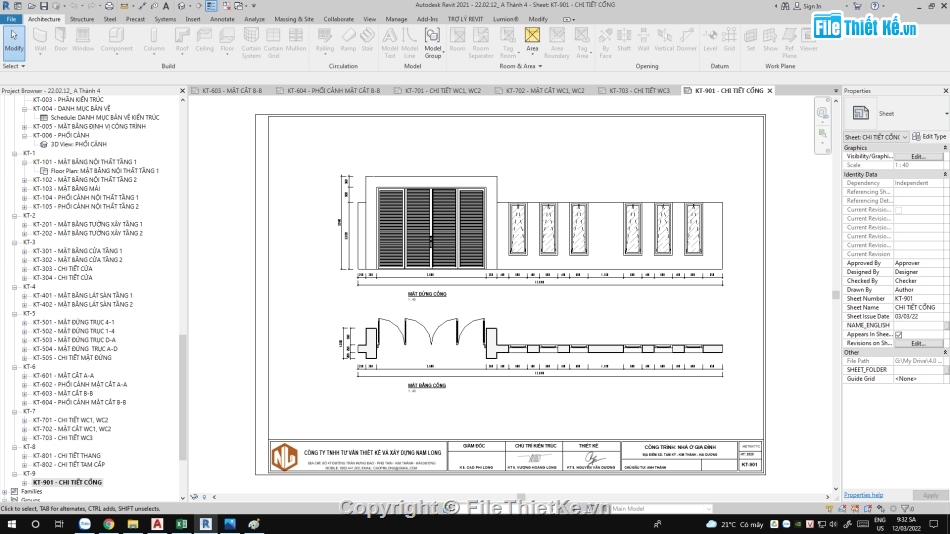The image size is (950, 534).
Task: Open the Component tool
Action: [x=116, y=41]
